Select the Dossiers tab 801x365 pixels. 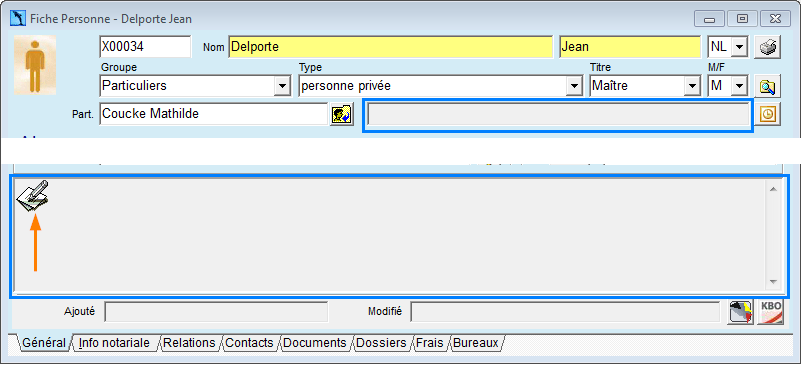coord(381,343)
